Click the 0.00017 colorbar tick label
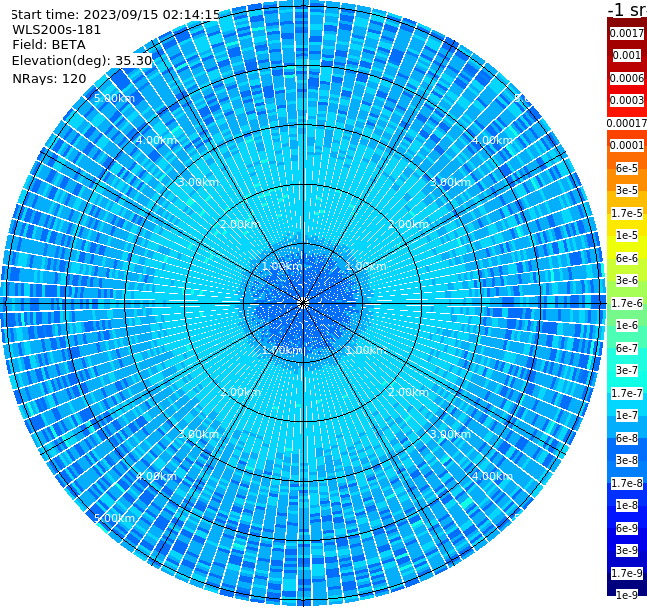 click(x=627, y=123)
